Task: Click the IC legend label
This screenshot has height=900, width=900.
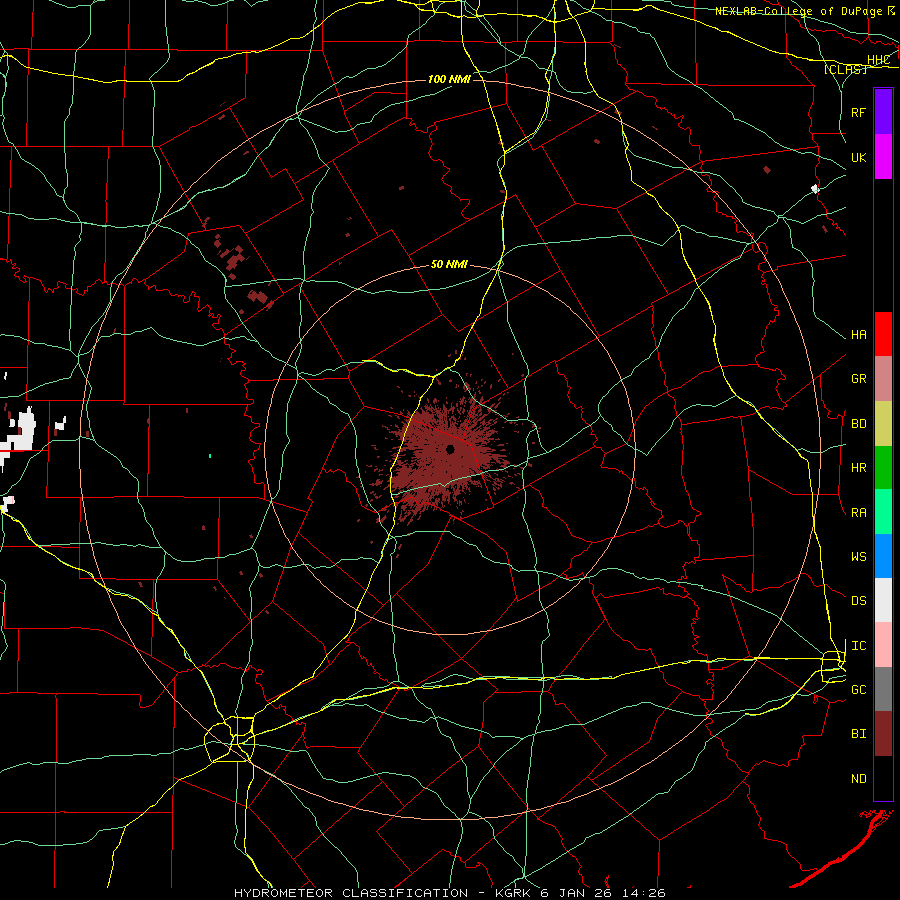Action: (x=858, y=646)
